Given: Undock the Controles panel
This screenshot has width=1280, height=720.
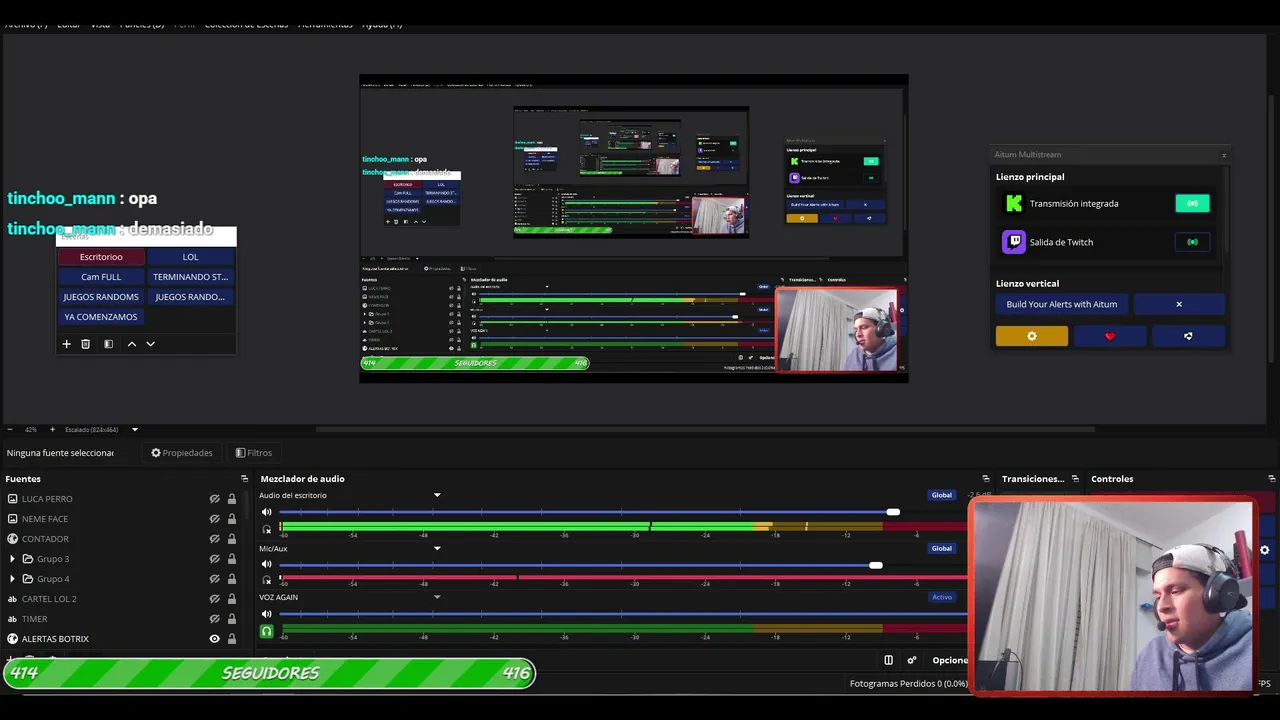Looking at the screenshot, I should 1271,479.
